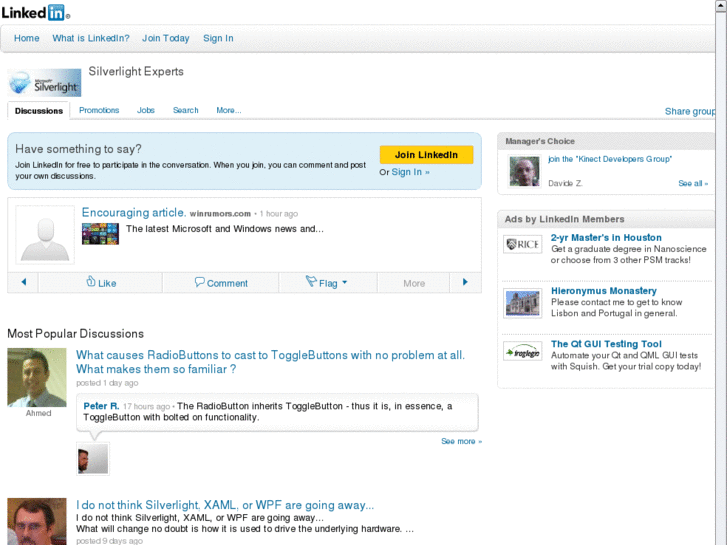Click Sign In » link under Join button
Screen dimensions: 727x545
(x=410, y=172)
